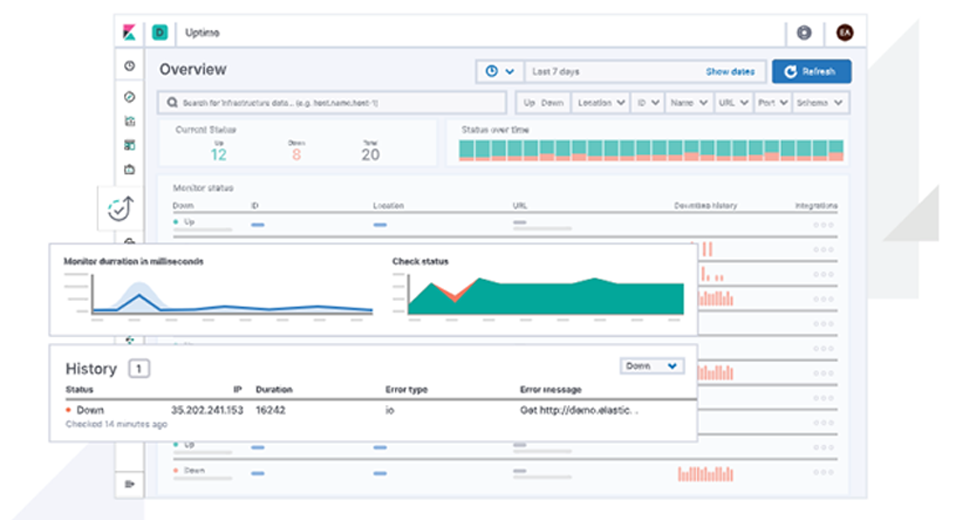
Task: Click the Kibana logo icon
Action: coord(130,33)
